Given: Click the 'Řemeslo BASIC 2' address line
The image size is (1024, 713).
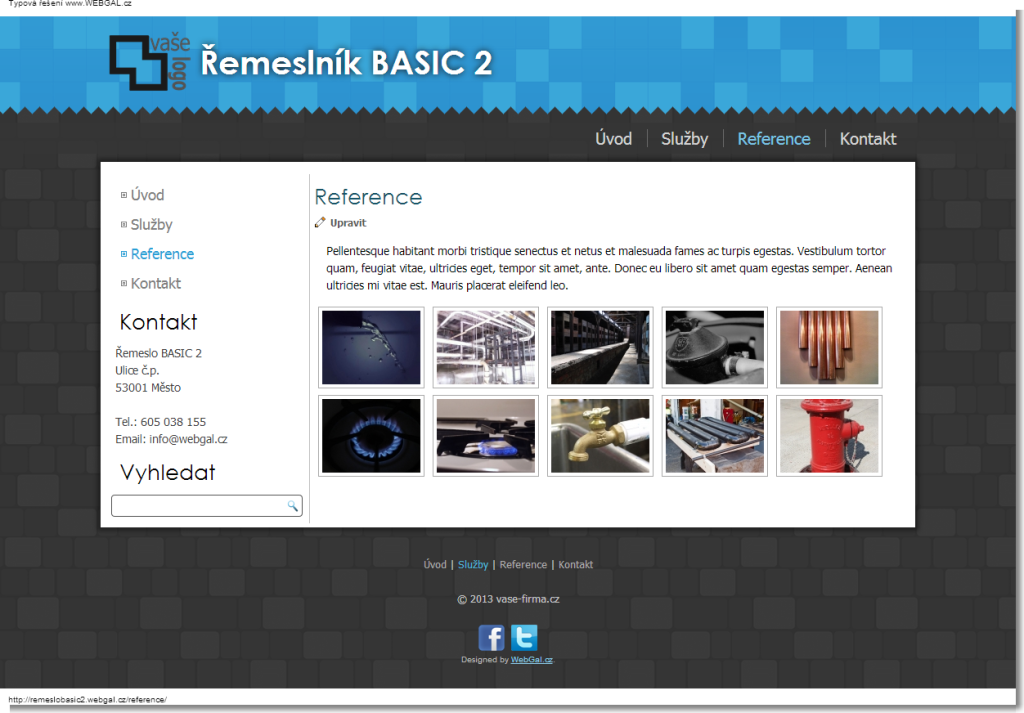Looking at the screenshot, I should (x=159, y=353).
